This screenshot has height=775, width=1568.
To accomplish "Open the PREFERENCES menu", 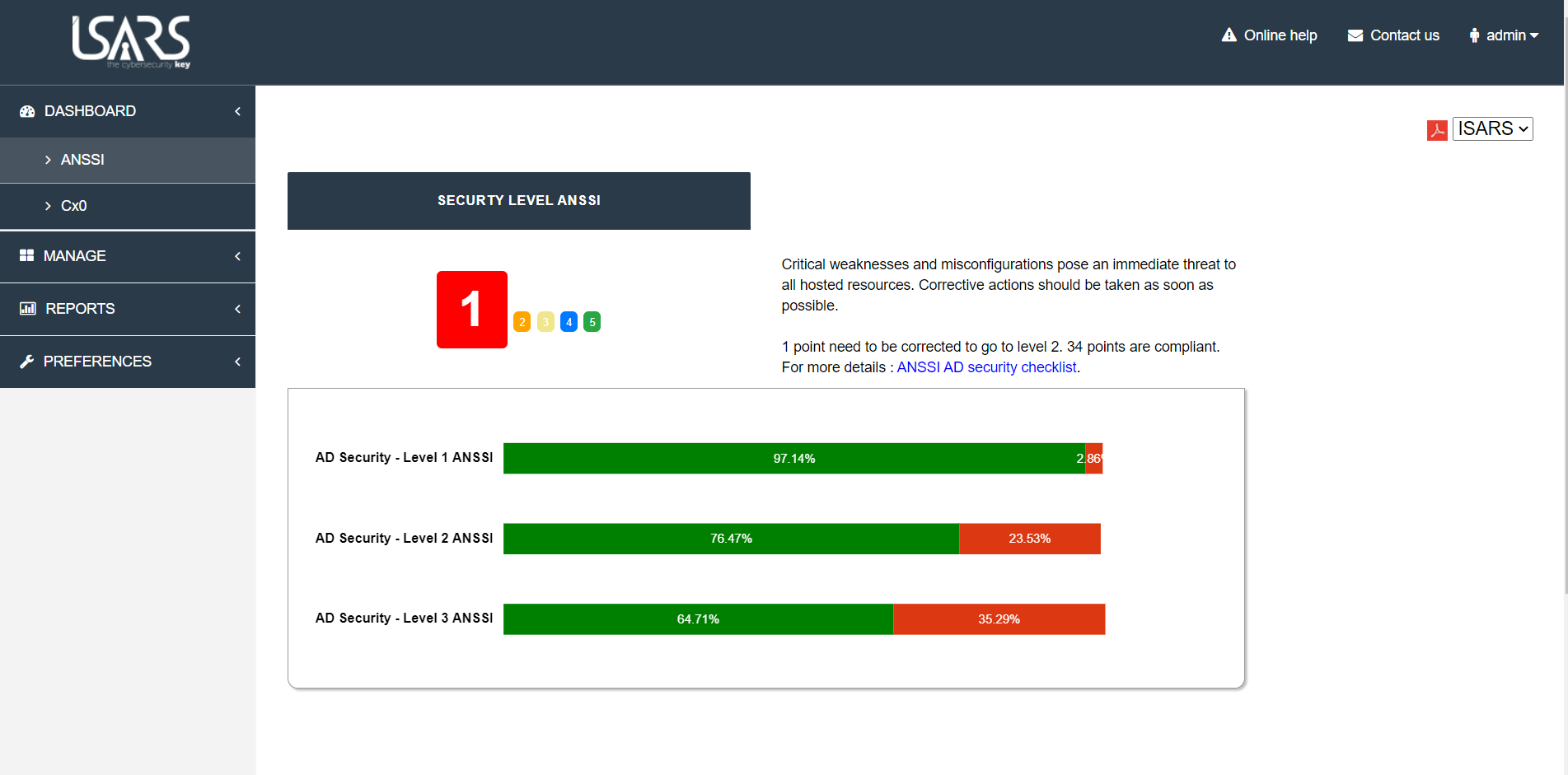I will 128,362.
